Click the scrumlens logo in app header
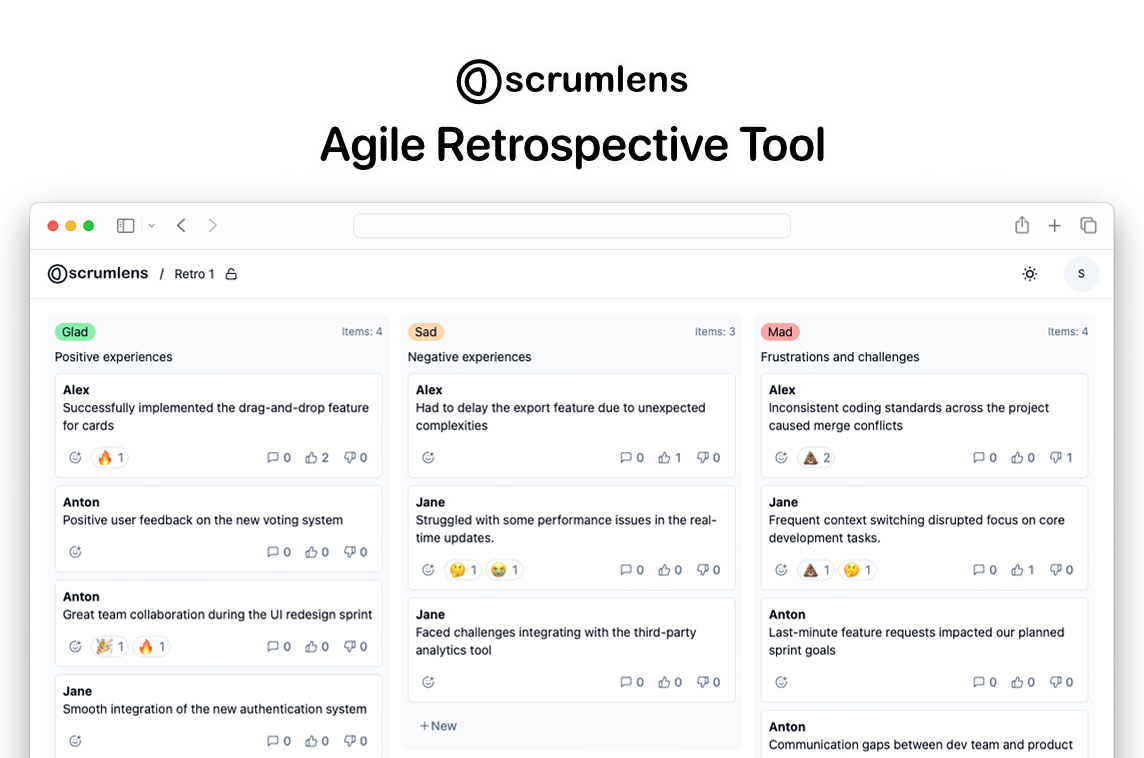1144x758 pixels. [x=98, y=274]
